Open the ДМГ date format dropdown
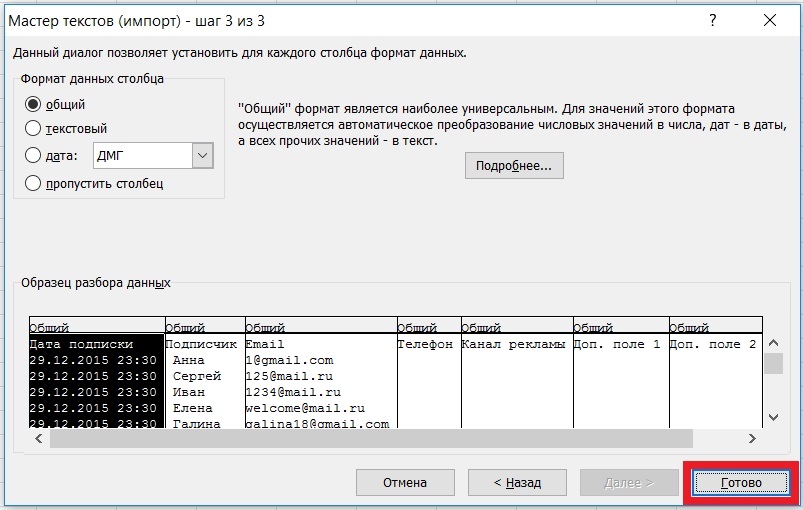The height and width of the screenshot is (510, 803). pyautogui.click(x=203, y=156)
